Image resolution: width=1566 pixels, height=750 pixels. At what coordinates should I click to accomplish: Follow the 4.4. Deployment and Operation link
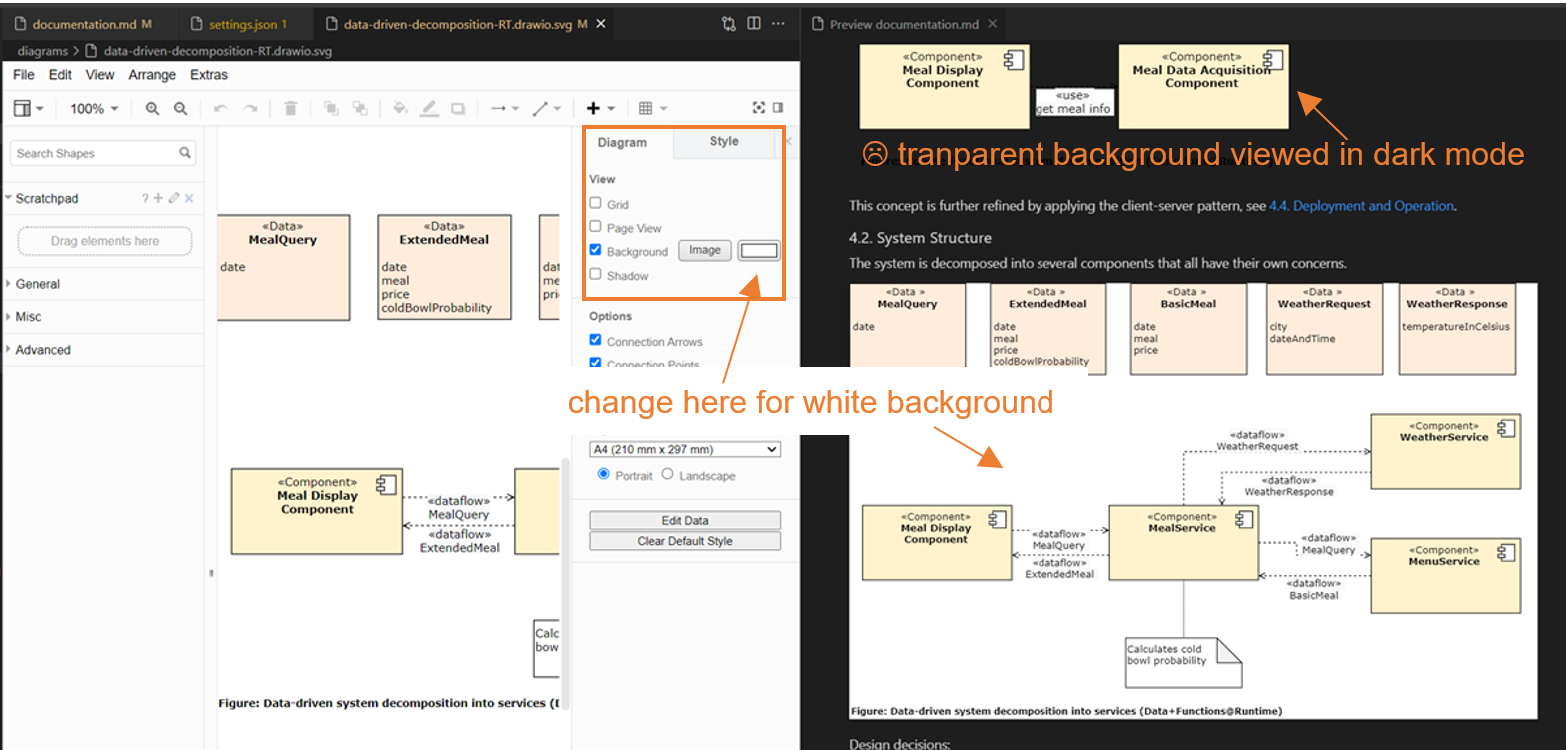point(1361,206)
